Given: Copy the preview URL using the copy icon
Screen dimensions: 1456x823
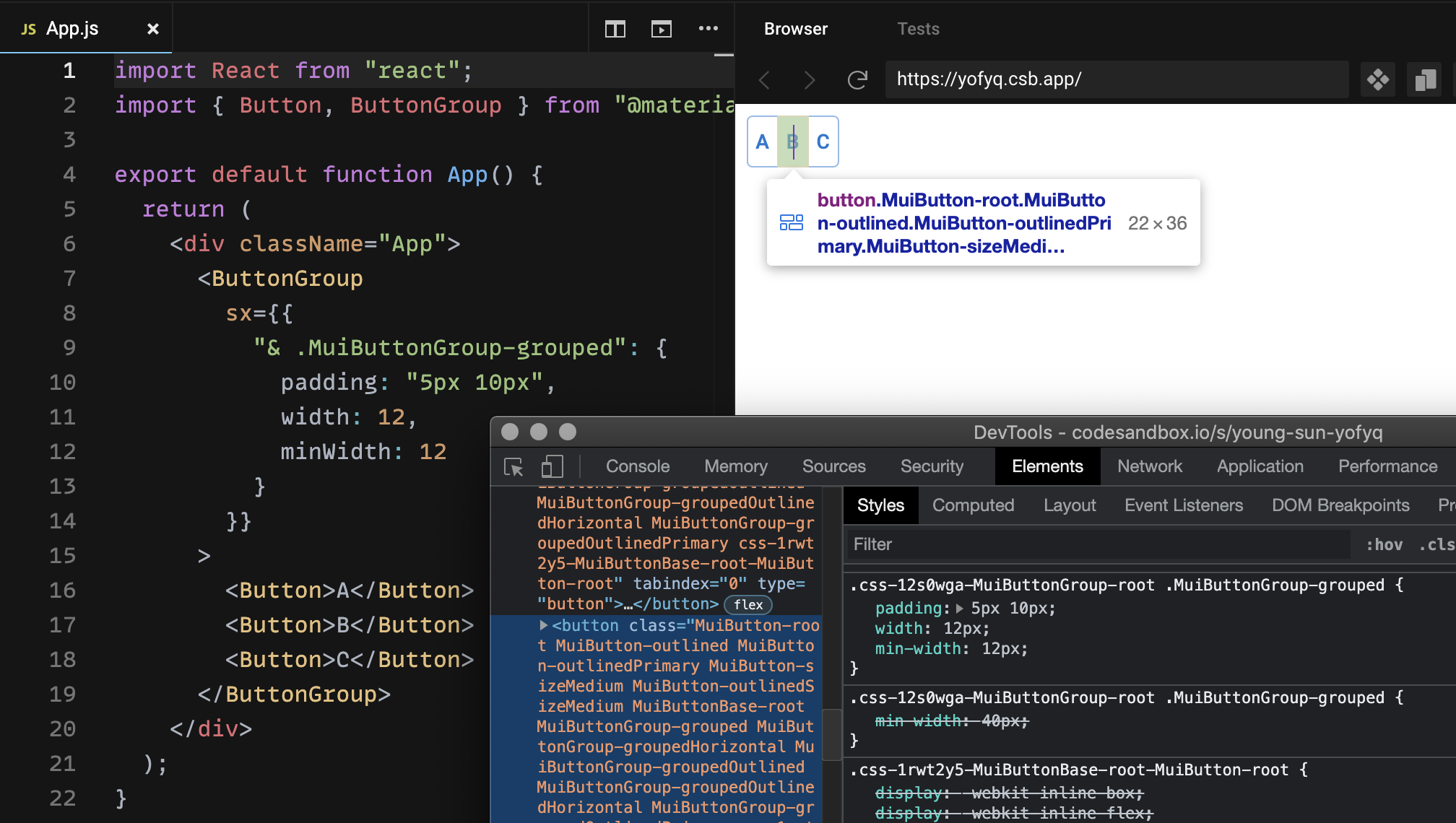Looking at the screenshot, I should click(x=1424, y=79).
